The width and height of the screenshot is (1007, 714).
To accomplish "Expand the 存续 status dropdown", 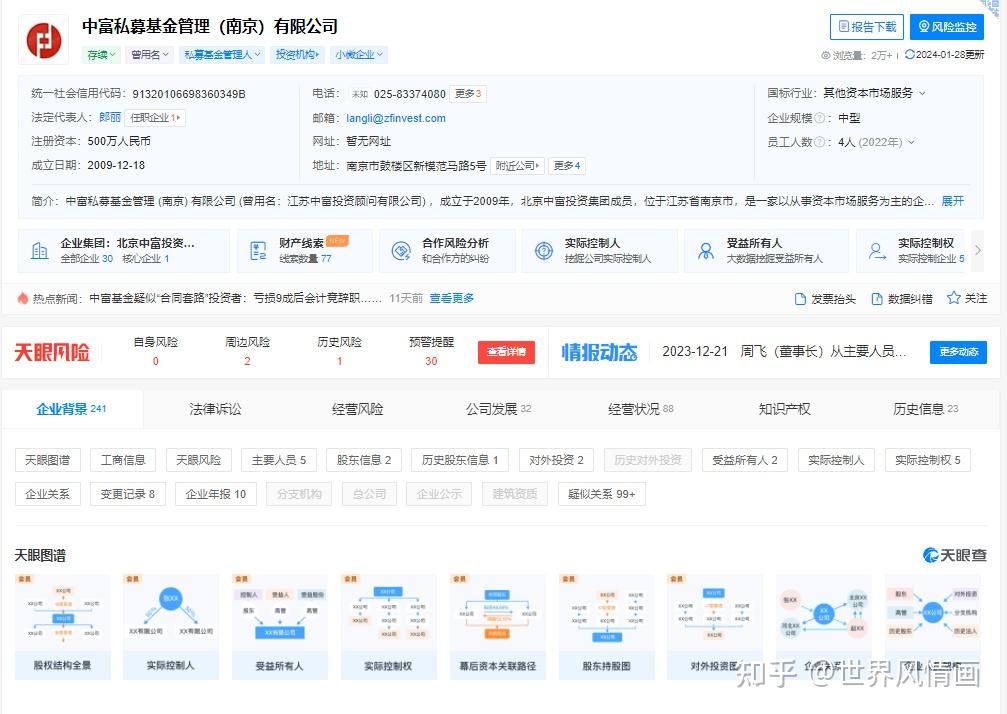I will click(x=101, y=55).
